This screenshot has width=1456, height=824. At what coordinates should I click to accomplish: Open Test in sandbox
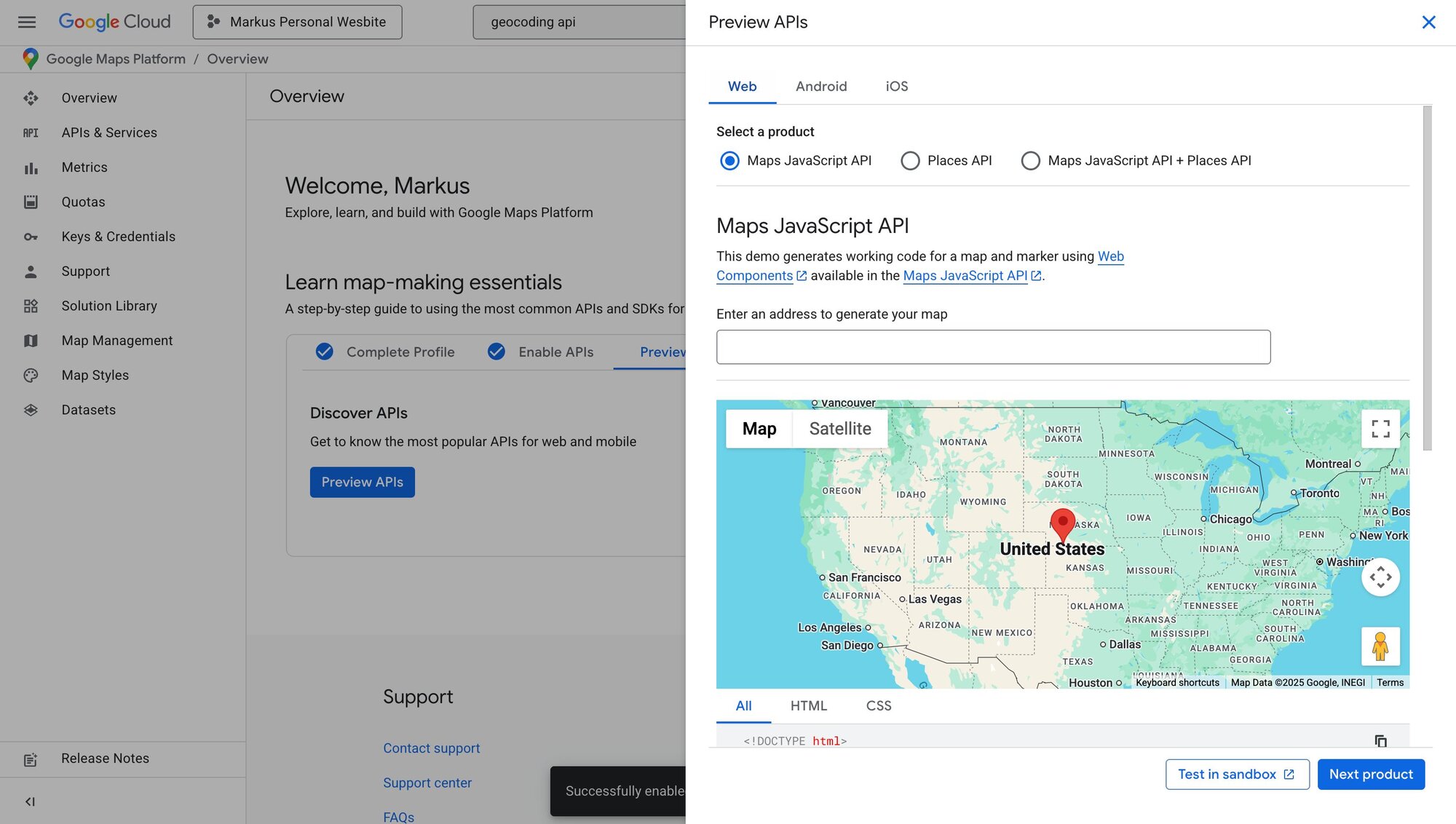pos(1236,774)
